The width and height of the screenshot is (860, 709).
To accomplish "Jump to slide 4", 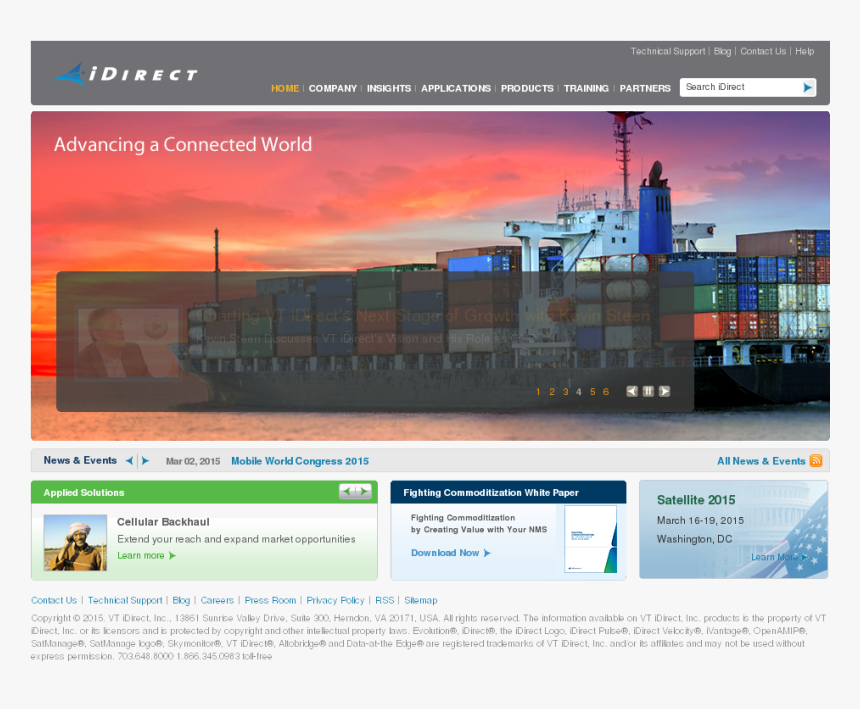I will pos(579,392).
